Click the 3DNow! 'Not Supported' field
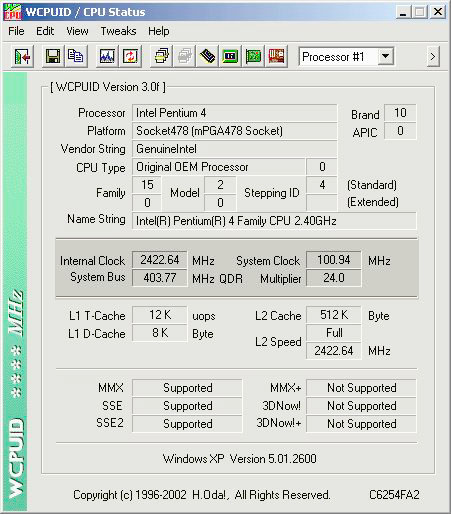The height and width of the screenshot is (514, 451). tap(361, 406)
